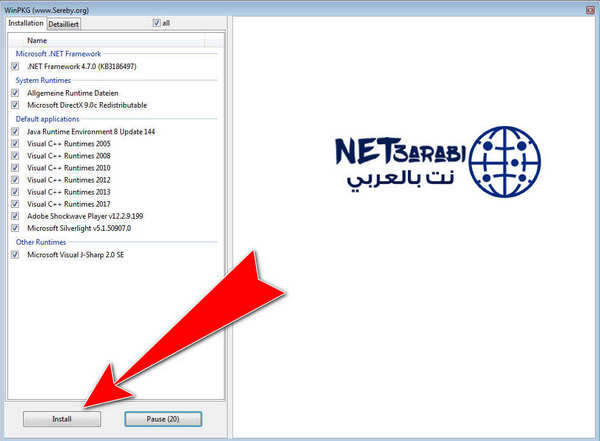Toggle Visual C++ Runtimes 2010 checkbox
The height and width of the screenshot is (441, 600).
tap(15, 168)
